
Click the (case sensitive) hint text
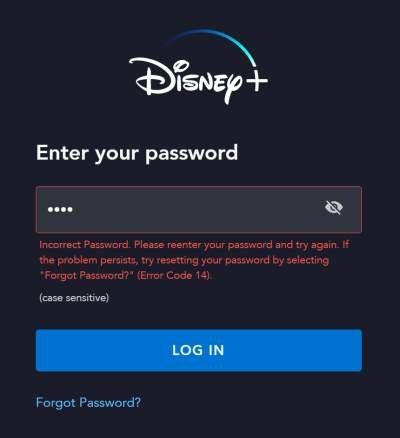click(x=74, y=298)
